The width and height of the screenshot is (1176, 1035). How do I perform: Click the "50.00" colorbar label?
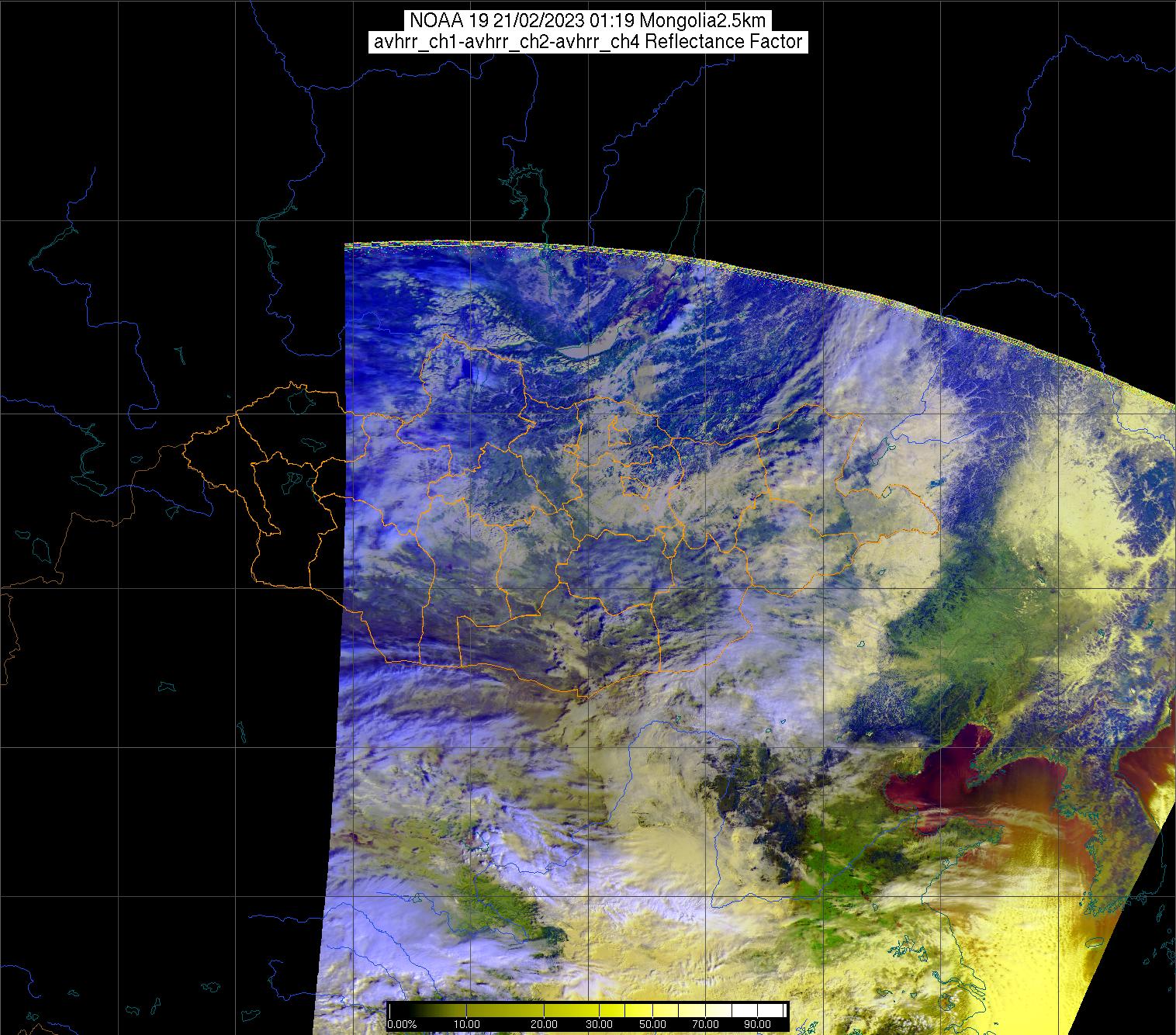[652, 1026]
